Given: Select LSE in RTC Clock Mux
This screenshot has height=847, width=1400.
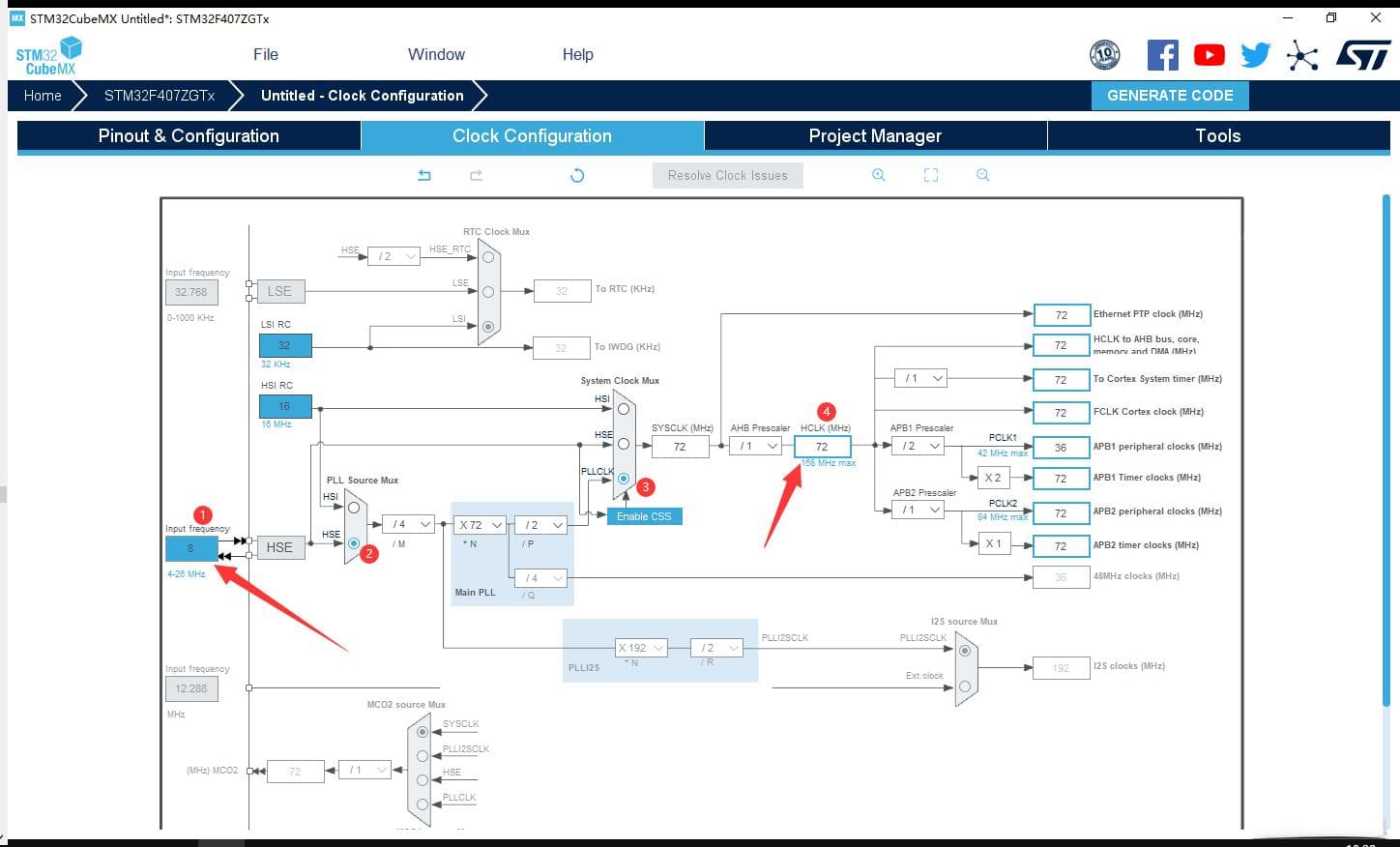Looking at the screenshot, I should click(488, 291).
